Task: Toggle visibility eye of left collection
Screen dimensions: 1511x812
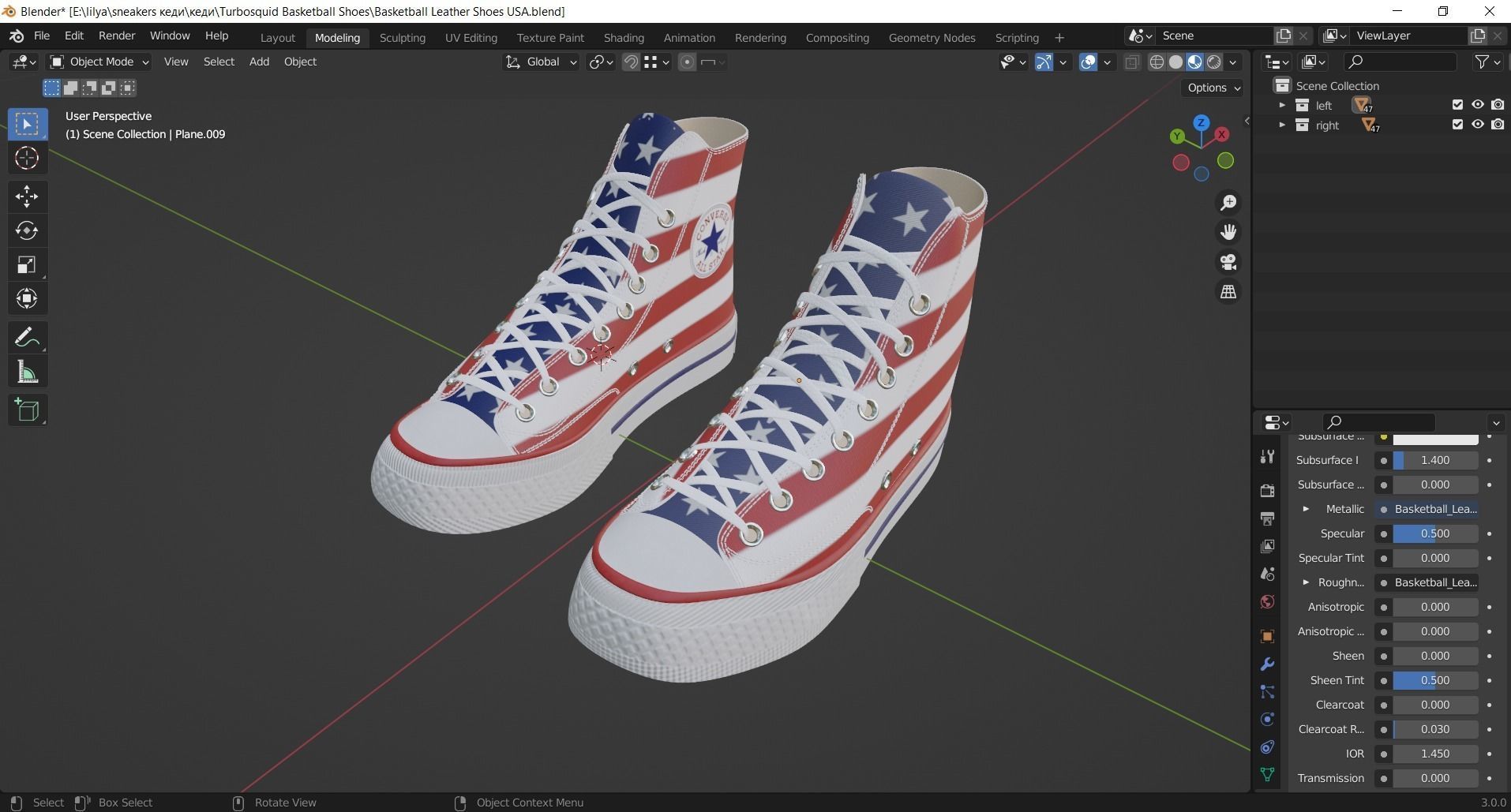Action: coord(1477,105)
